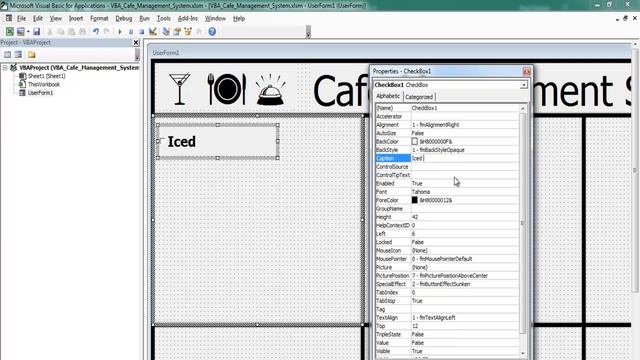Open the Debug menu
This screenshot has width=640, height=360.
(x=123, y=18)
